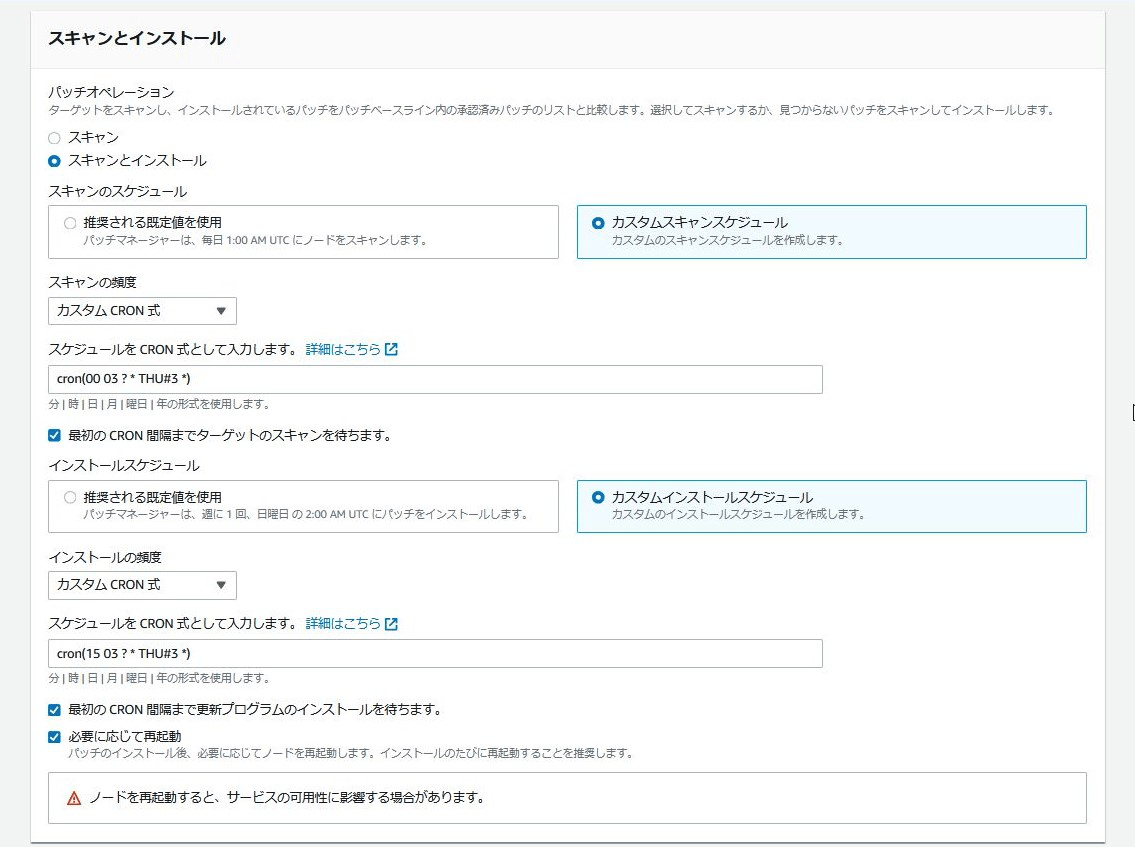Select スキャンとインストール radio option
Image resolution: width=1135 pixels, height=847 pixels.
click(54, 161)
